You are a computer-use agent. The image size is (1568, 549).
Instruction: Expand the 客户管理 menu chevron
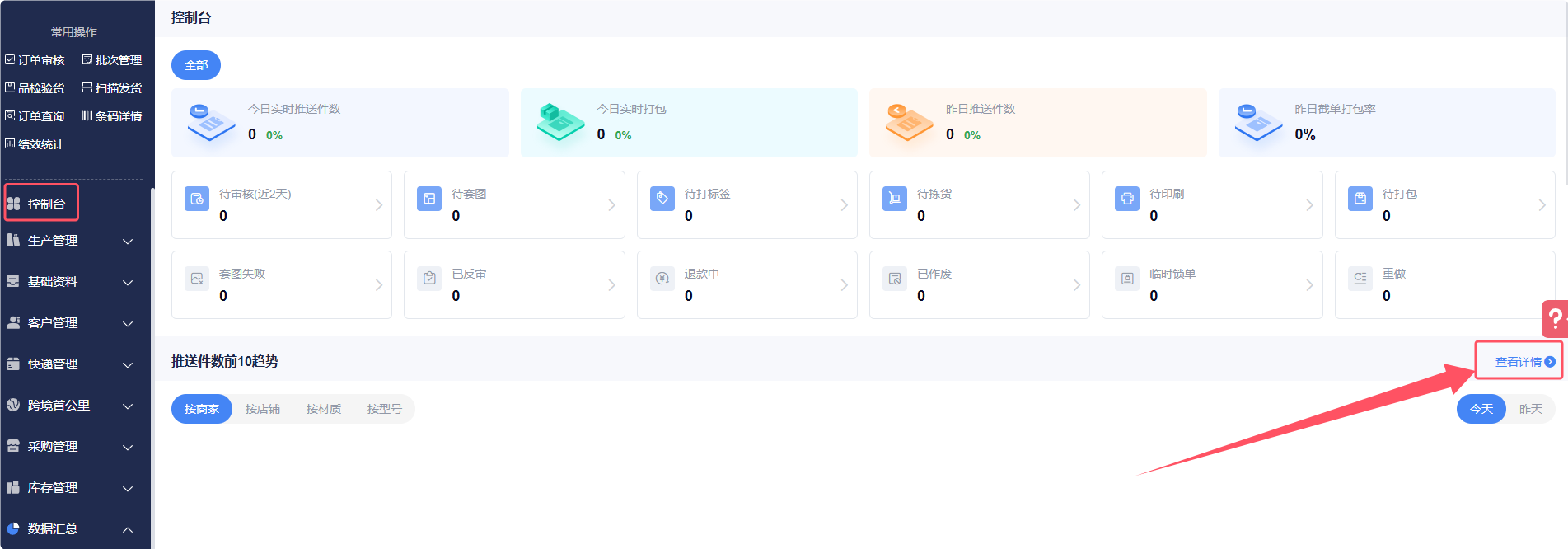point(128,324)
